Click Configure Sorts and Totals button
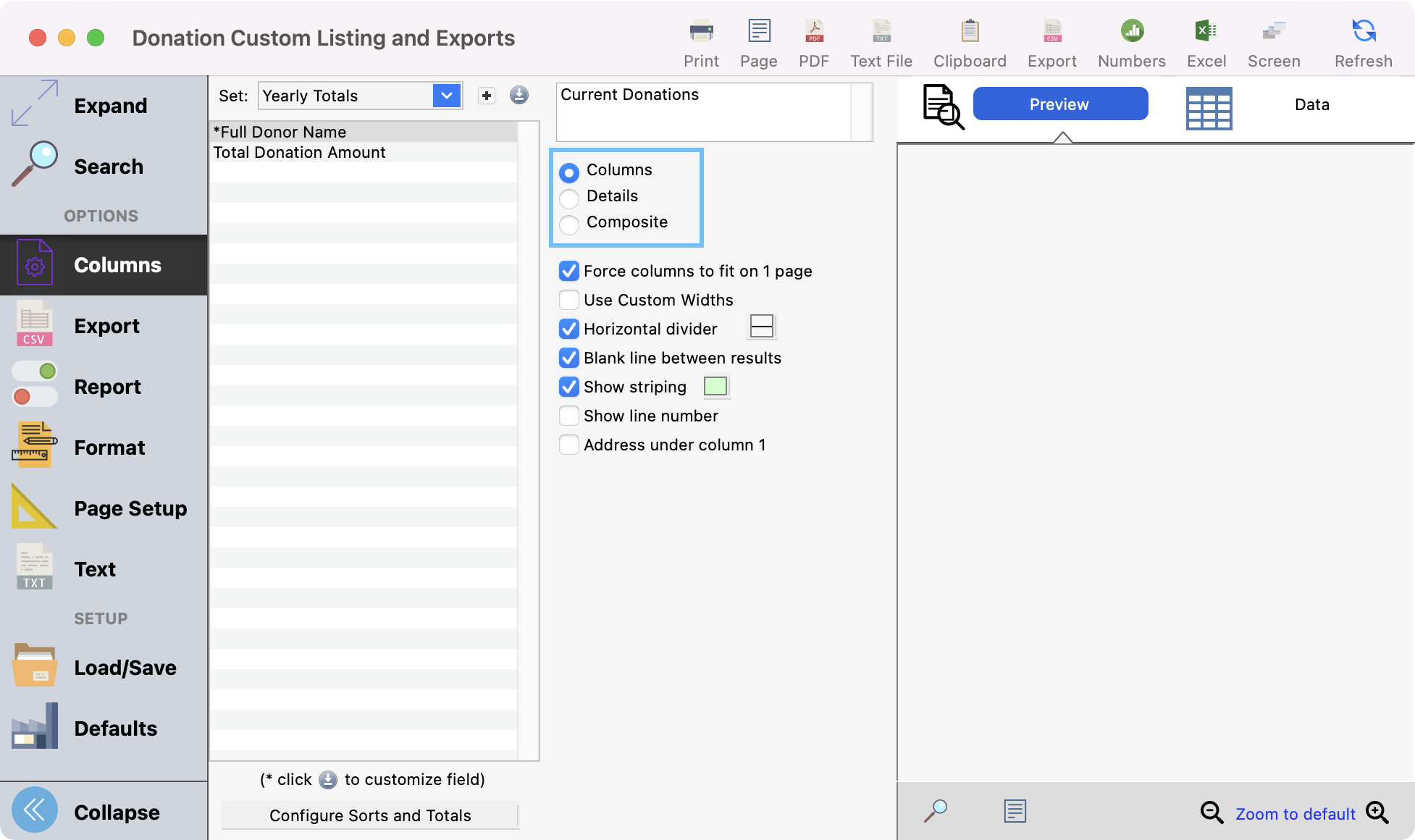This screenshot has width=1415, height=840. click(x=370, y=815)
